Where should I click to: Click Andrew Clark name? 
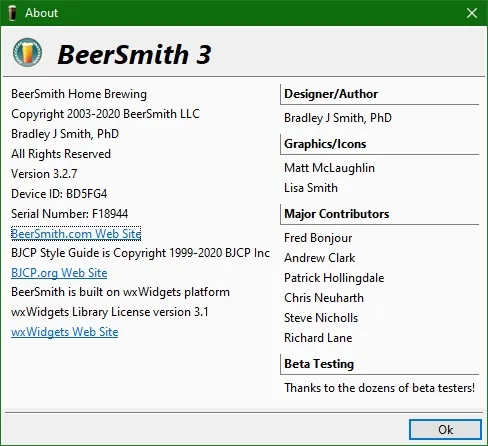tap(319, 258)
